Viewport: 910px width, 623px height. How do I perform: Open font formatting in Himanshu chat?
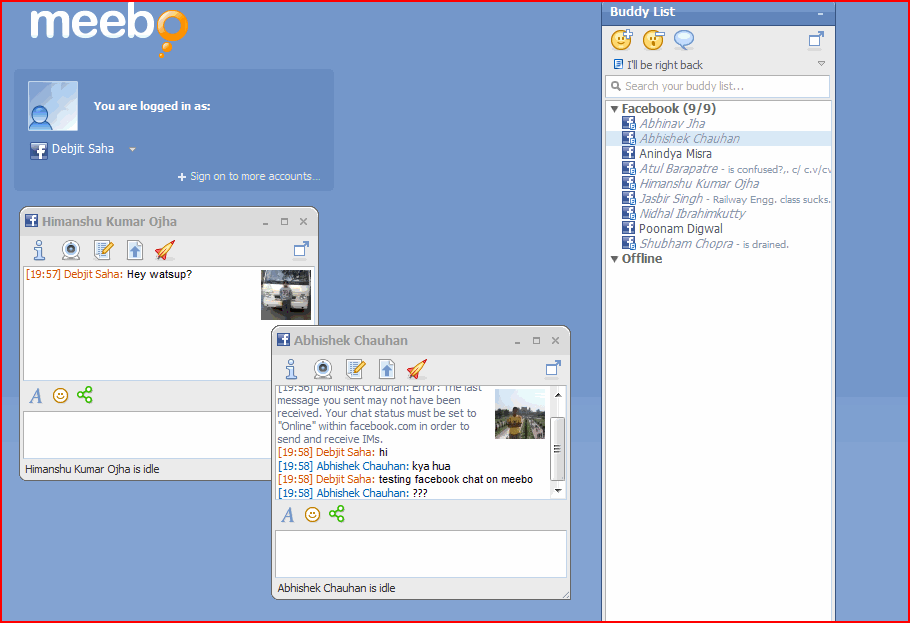pos(36,396)
